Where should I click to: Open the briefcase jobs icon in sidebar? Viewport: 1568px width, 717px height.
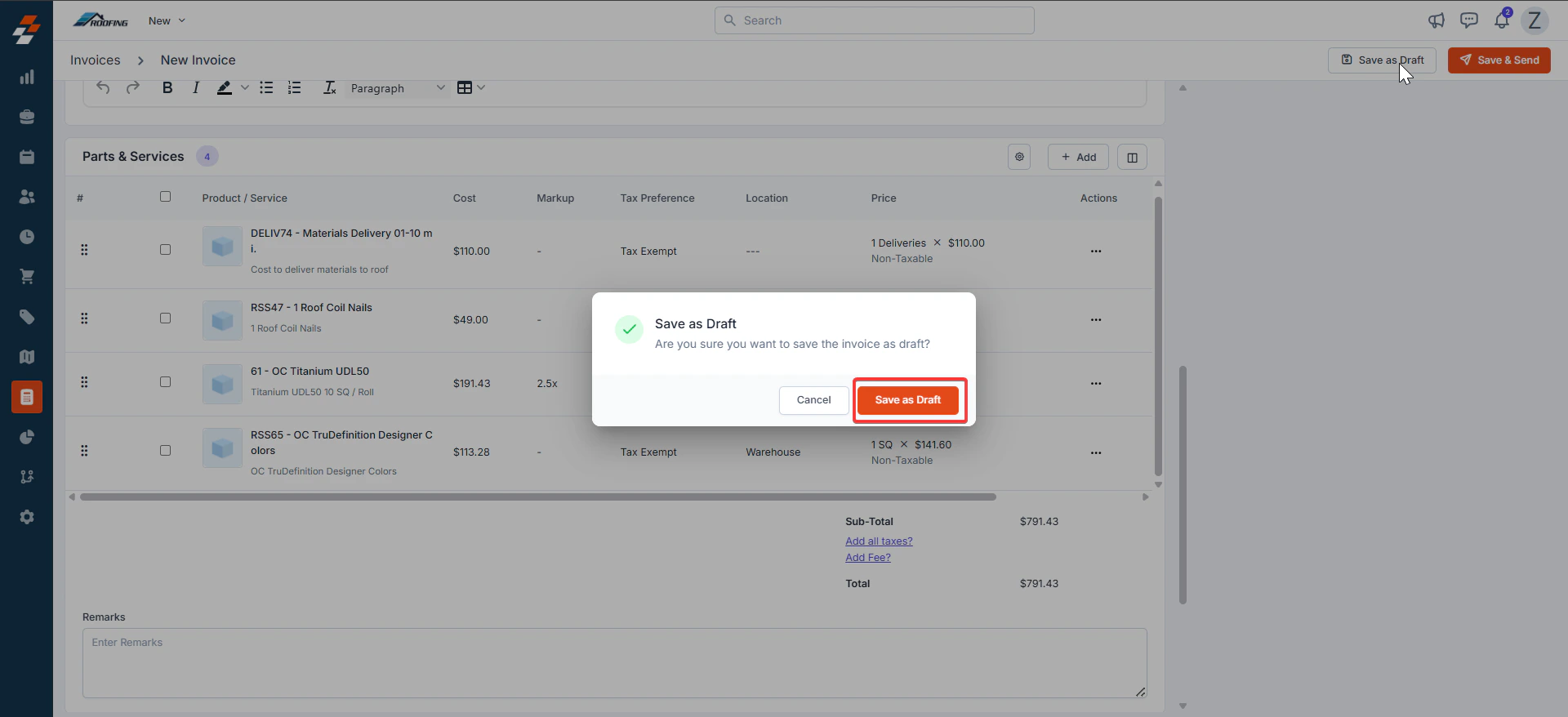coord(27,117)
